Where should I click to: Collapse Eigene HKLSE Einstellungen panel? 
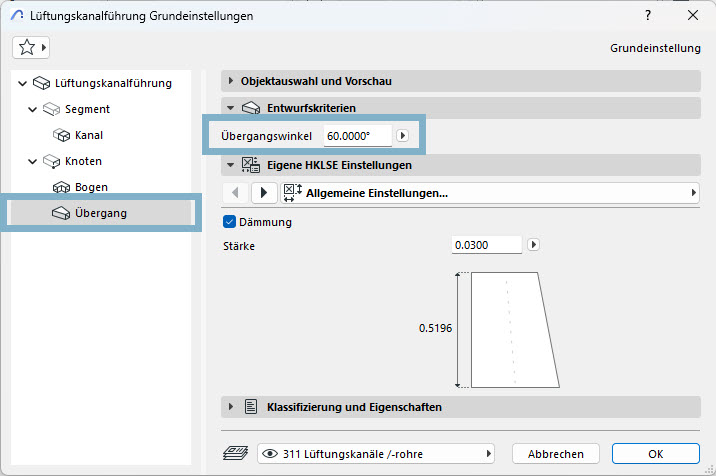[231, 165]
